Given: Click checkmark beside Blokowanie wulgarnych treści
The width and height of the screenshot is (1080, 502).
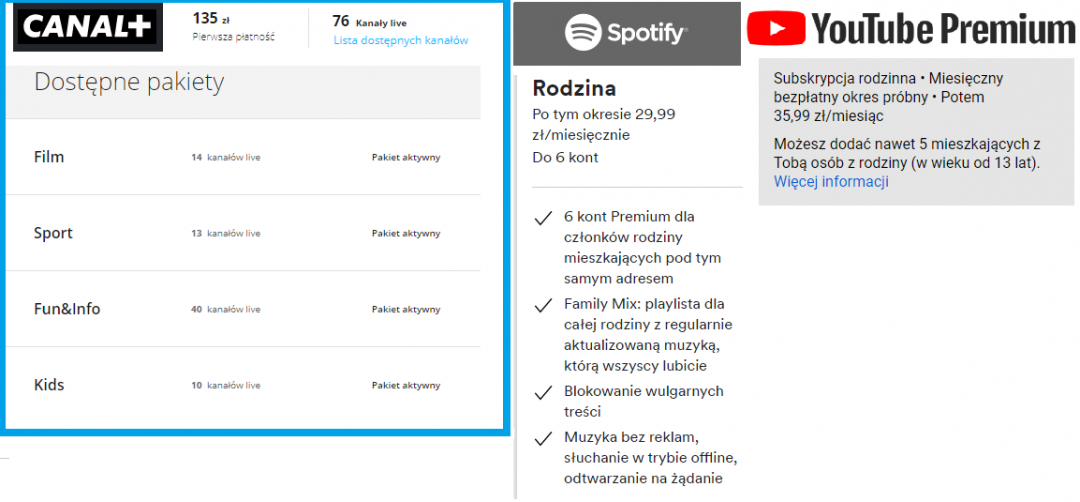Looking at the screenshot, I should (x=544, y=392).
